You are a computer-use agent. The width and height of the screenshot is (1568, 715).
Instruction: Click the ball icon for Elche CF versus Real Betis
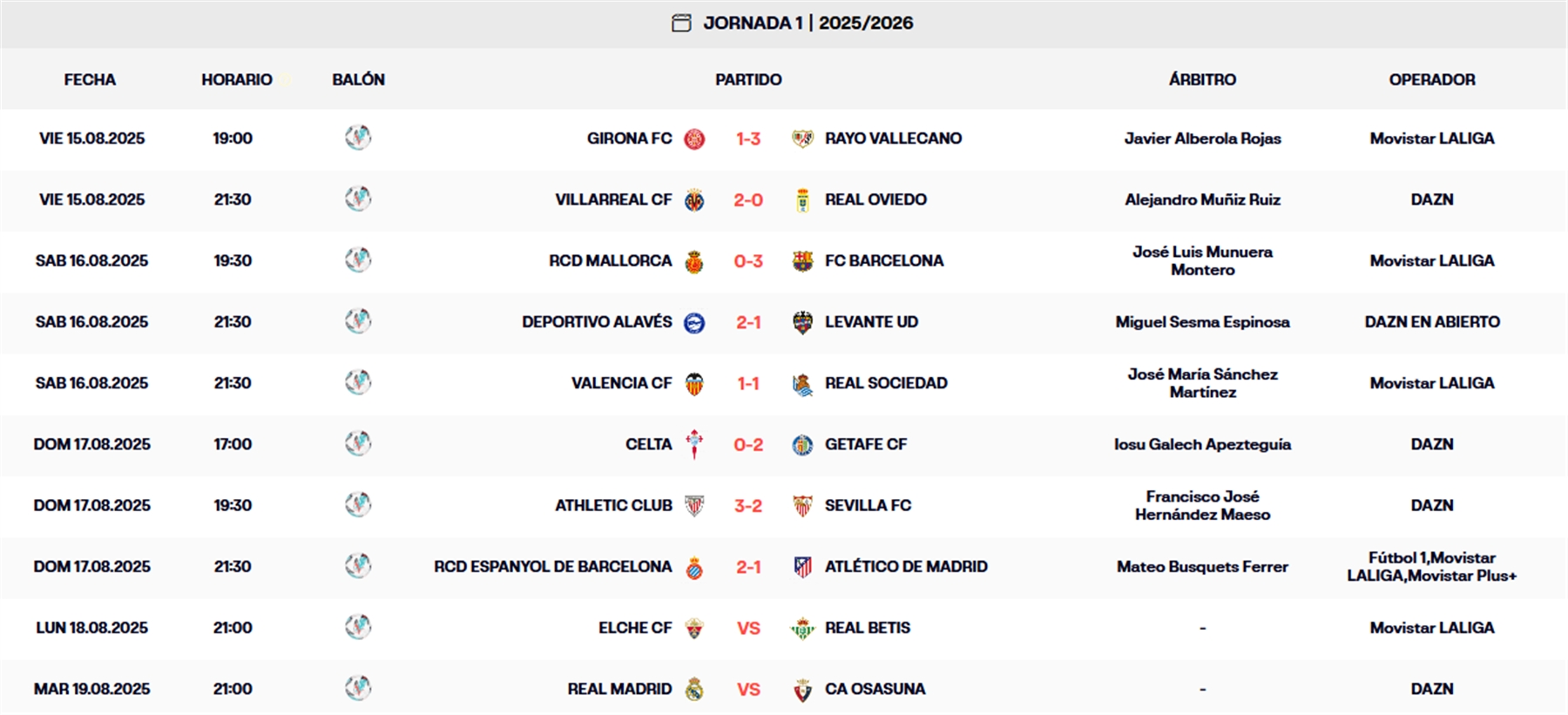[357, 627]
